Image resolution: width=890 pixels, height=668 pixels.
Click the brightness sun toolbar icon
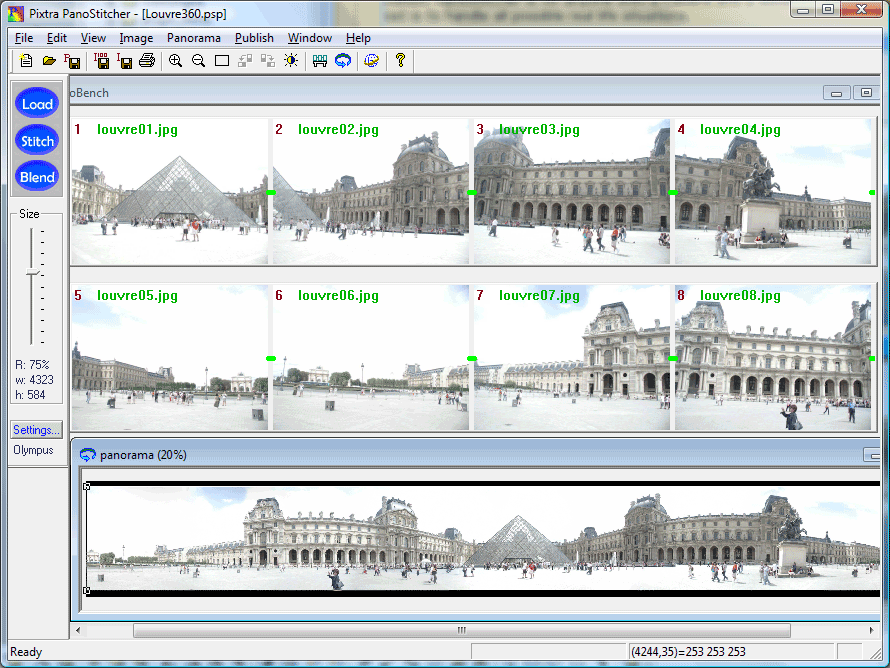291,61
